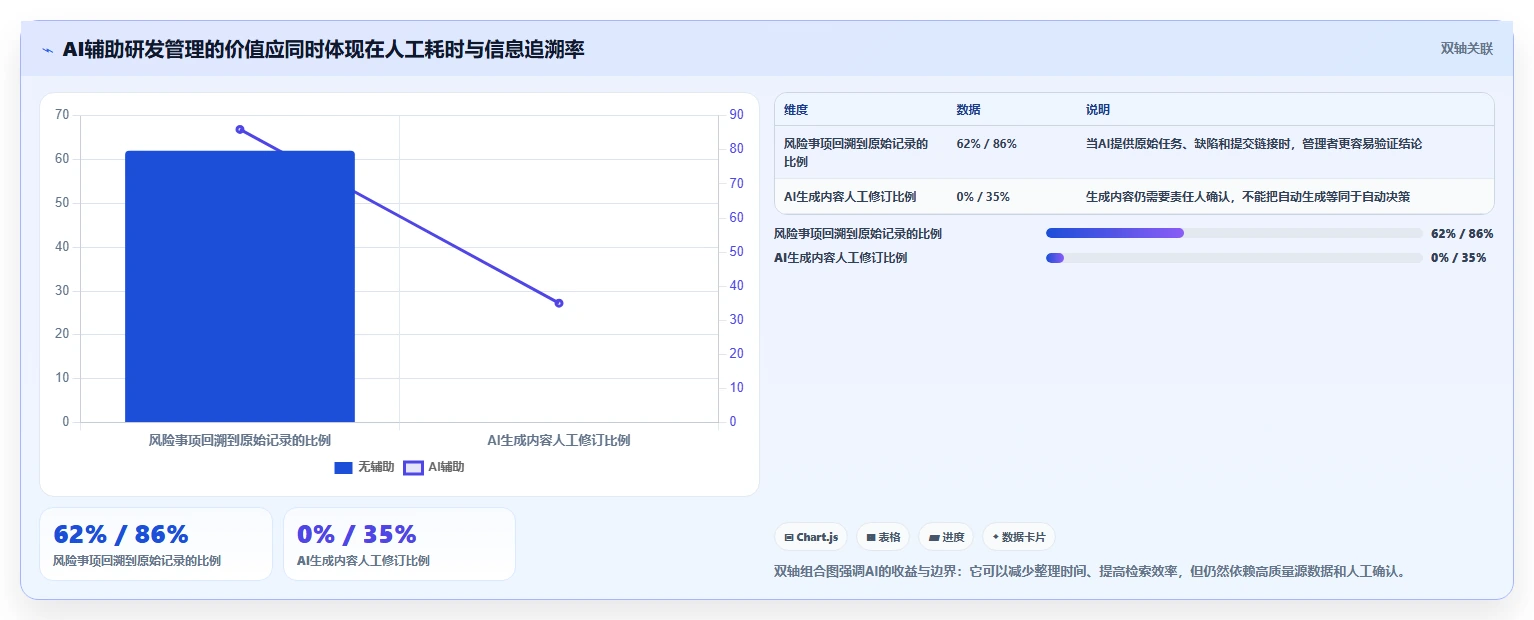Click the left axis value 70

pyautogui.click(x=62, y=115)
